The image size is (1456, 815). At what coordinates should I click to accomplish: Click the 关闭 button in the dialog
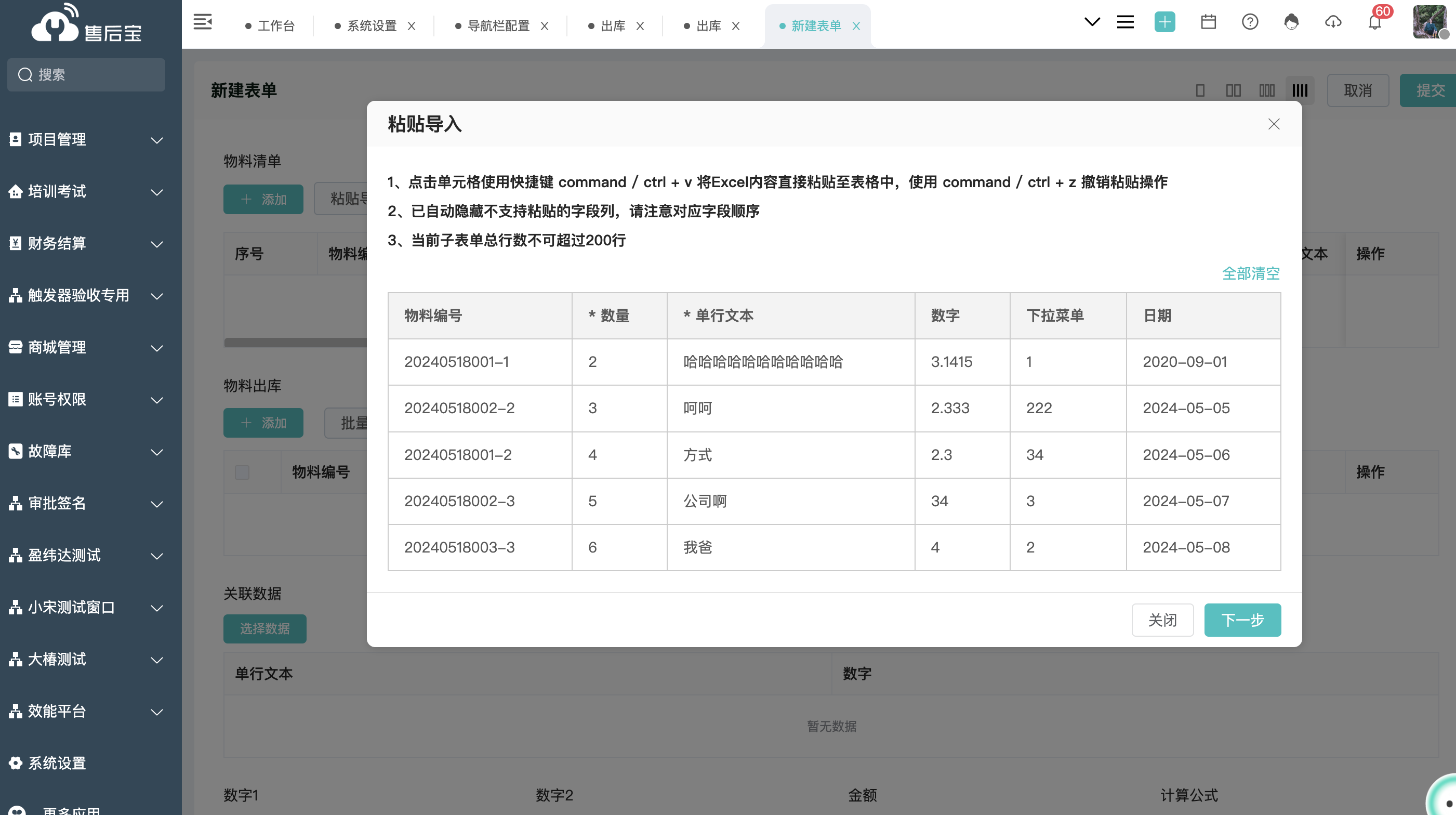click(1162, 620)
